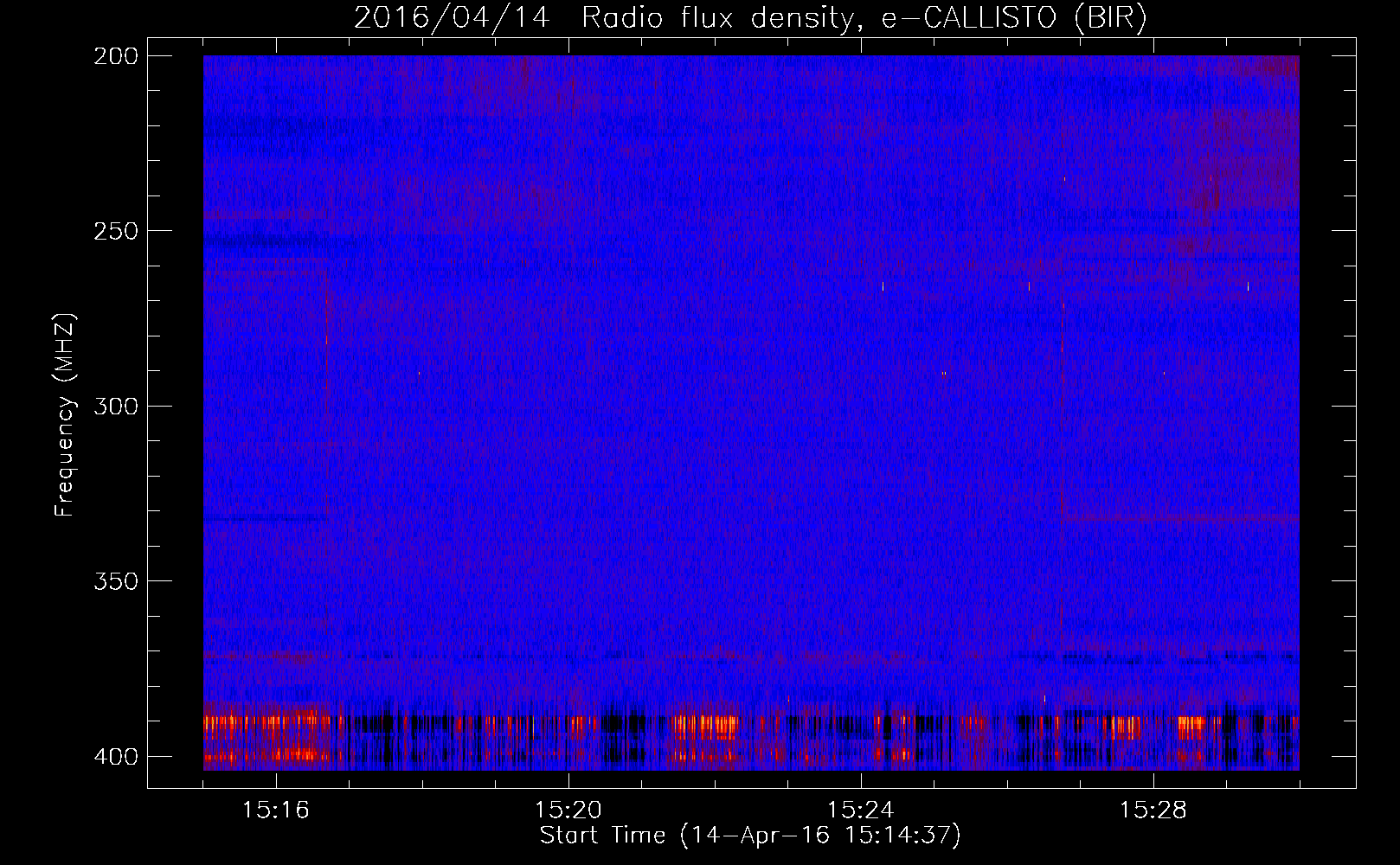Click the 350 frequency tick label

[116, 580]
